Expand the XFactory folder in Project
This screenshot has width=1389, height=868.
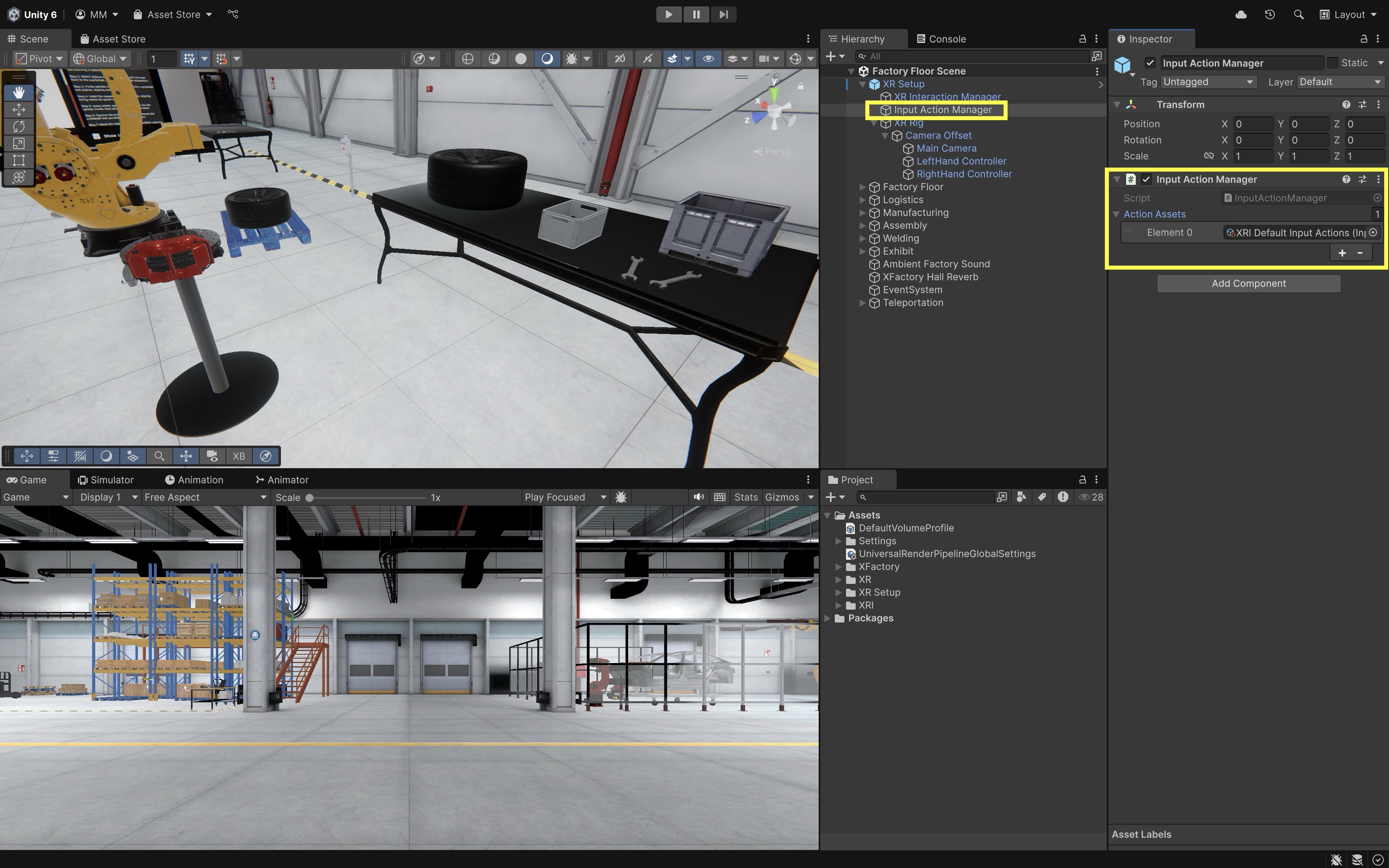(x=838, y=567)
